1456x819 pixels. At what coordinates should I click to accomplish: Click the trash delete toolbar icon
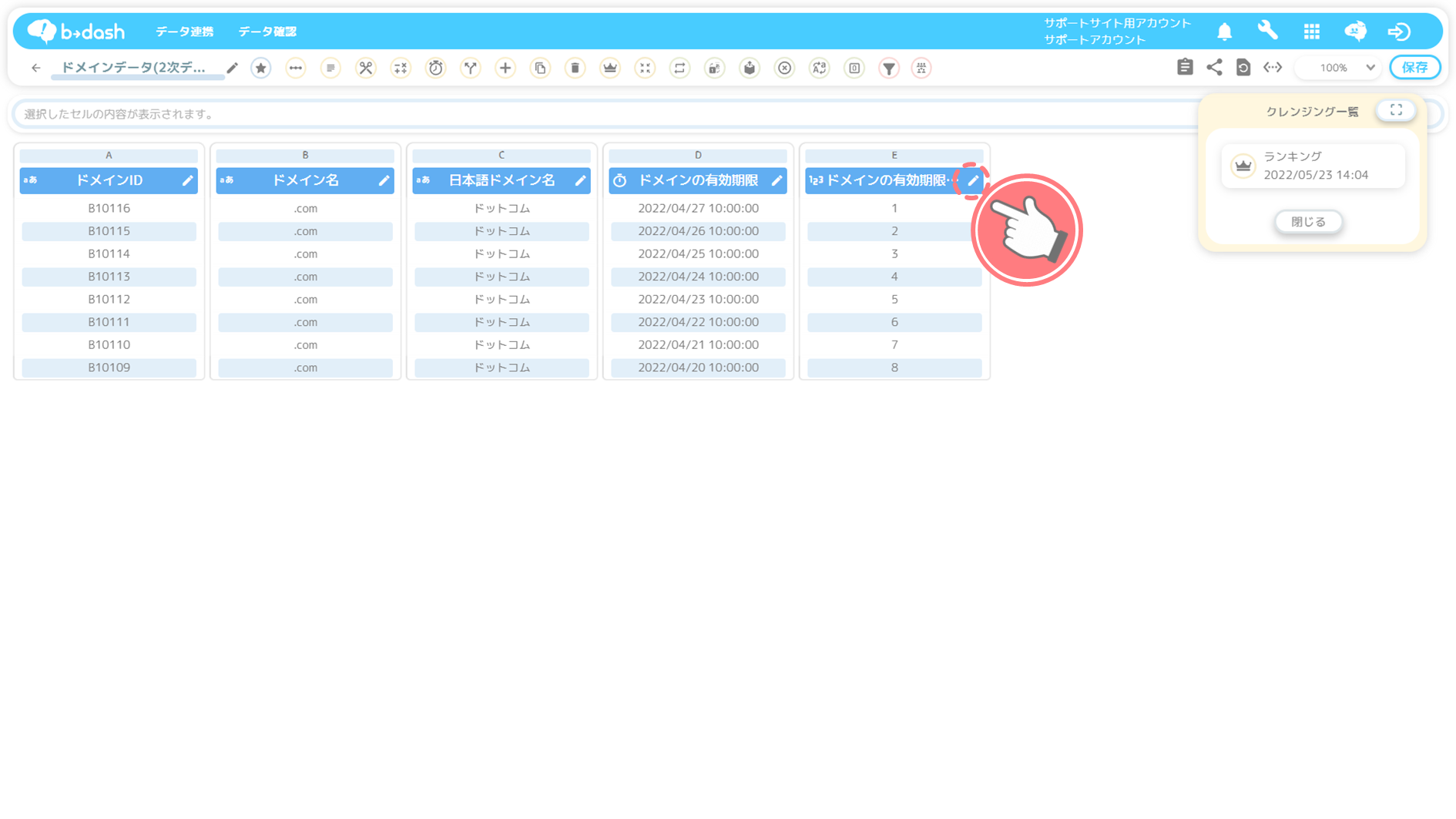coord(575,68)
